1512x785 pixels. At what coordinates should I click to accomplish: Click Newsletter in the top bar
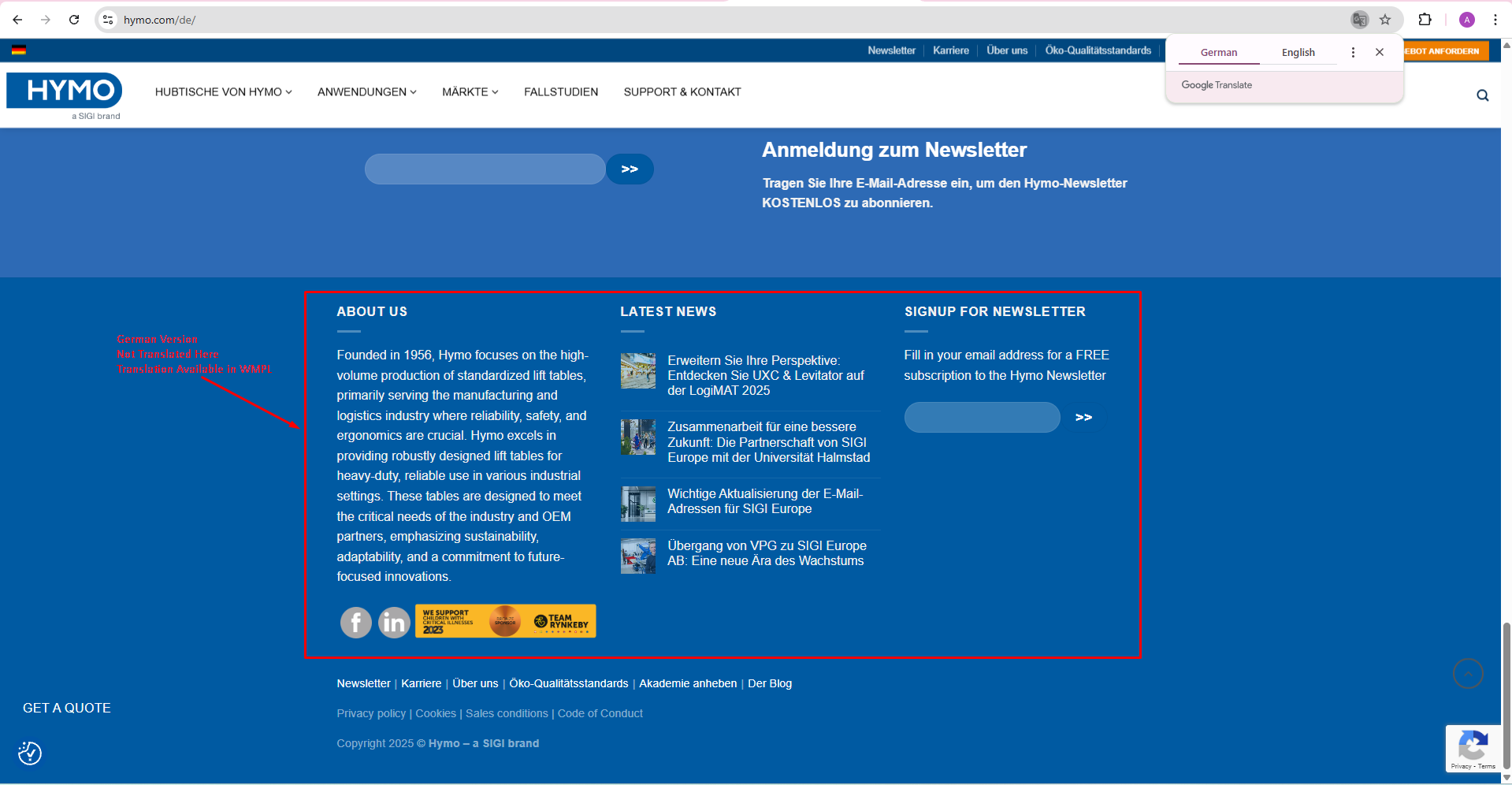[892, 50]
